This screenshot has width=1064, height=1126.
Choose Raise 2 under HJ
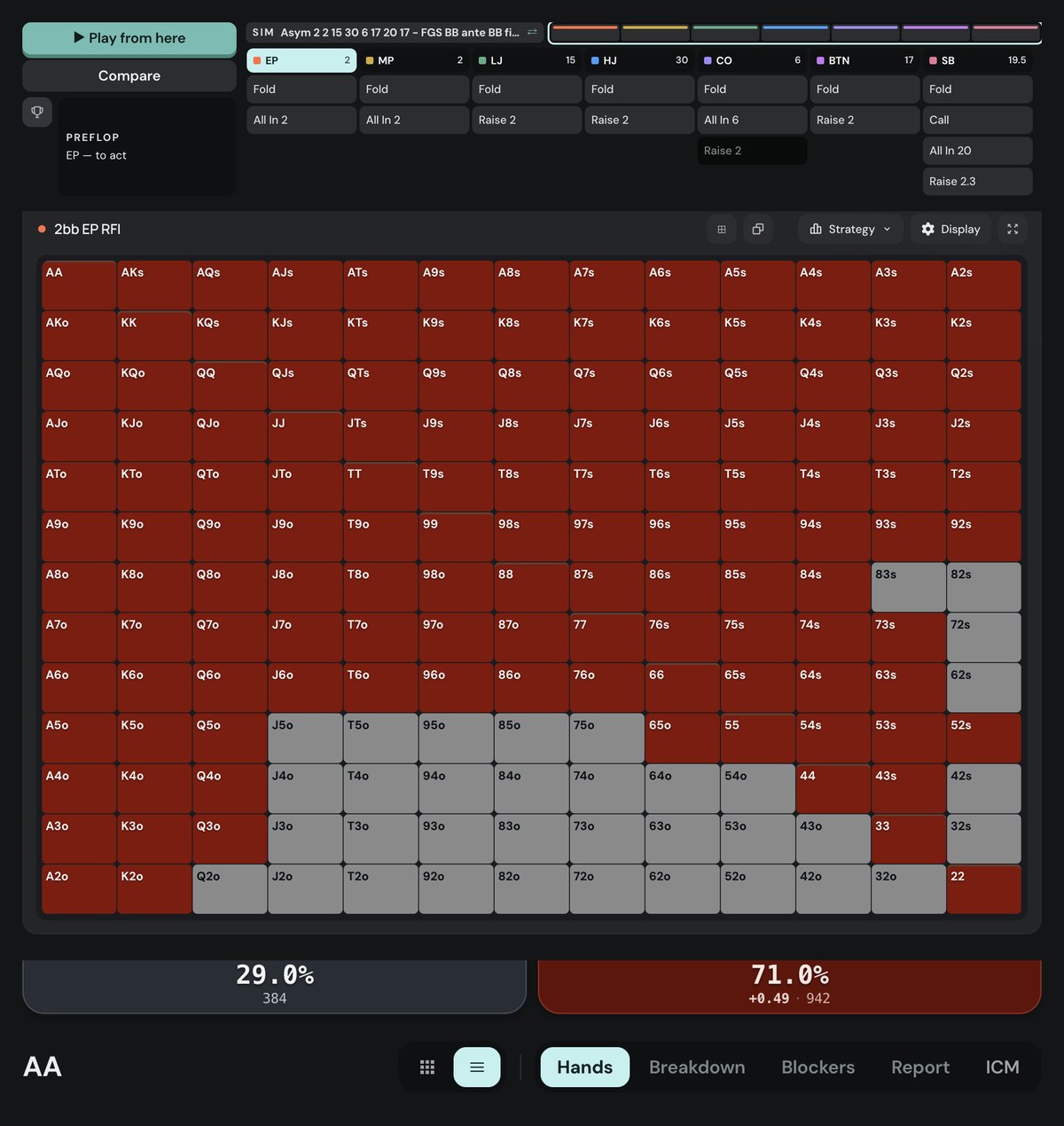639,120
